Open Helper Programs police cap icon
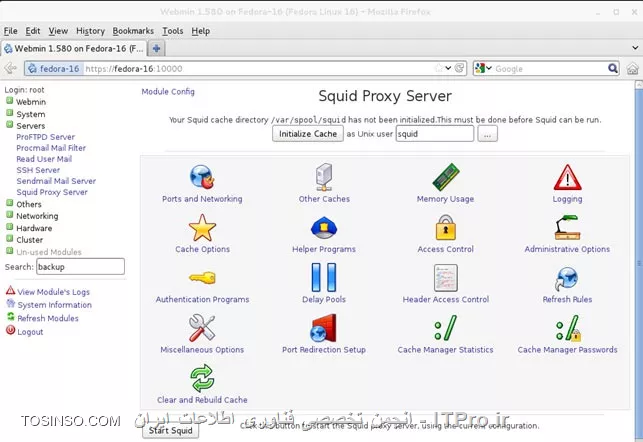This screenshot has height=442, width=643. 324,228
